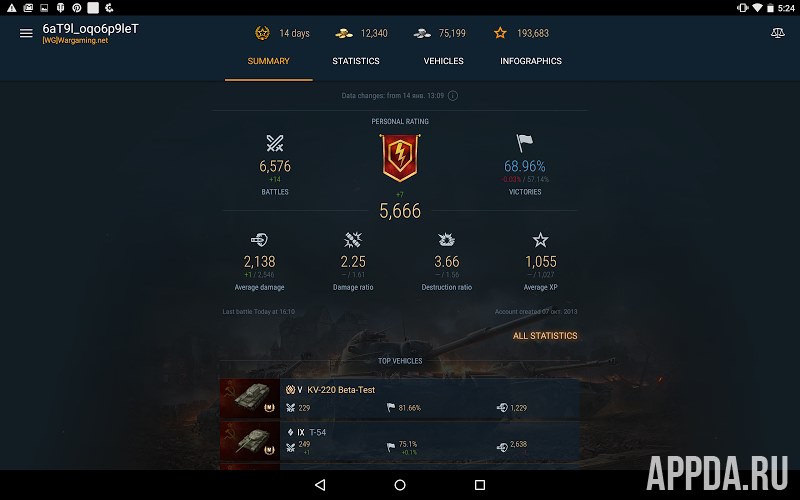Tap the premium account 14 days badge
This screenshot has height=500, width=800.
(262, 33)
